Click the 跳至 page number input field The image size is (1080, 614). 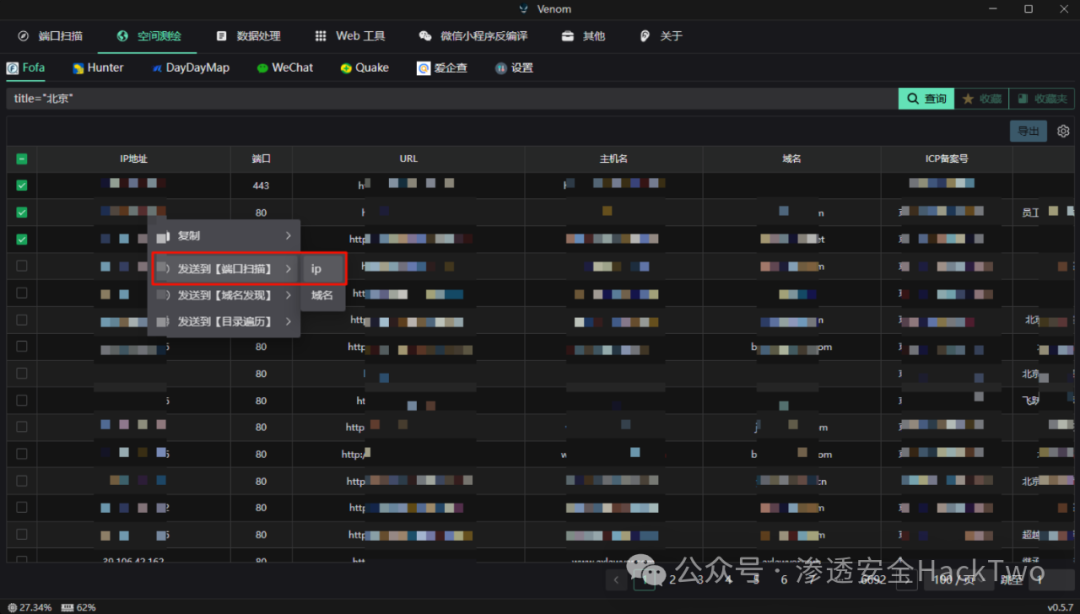click(x=1050, y=579)
